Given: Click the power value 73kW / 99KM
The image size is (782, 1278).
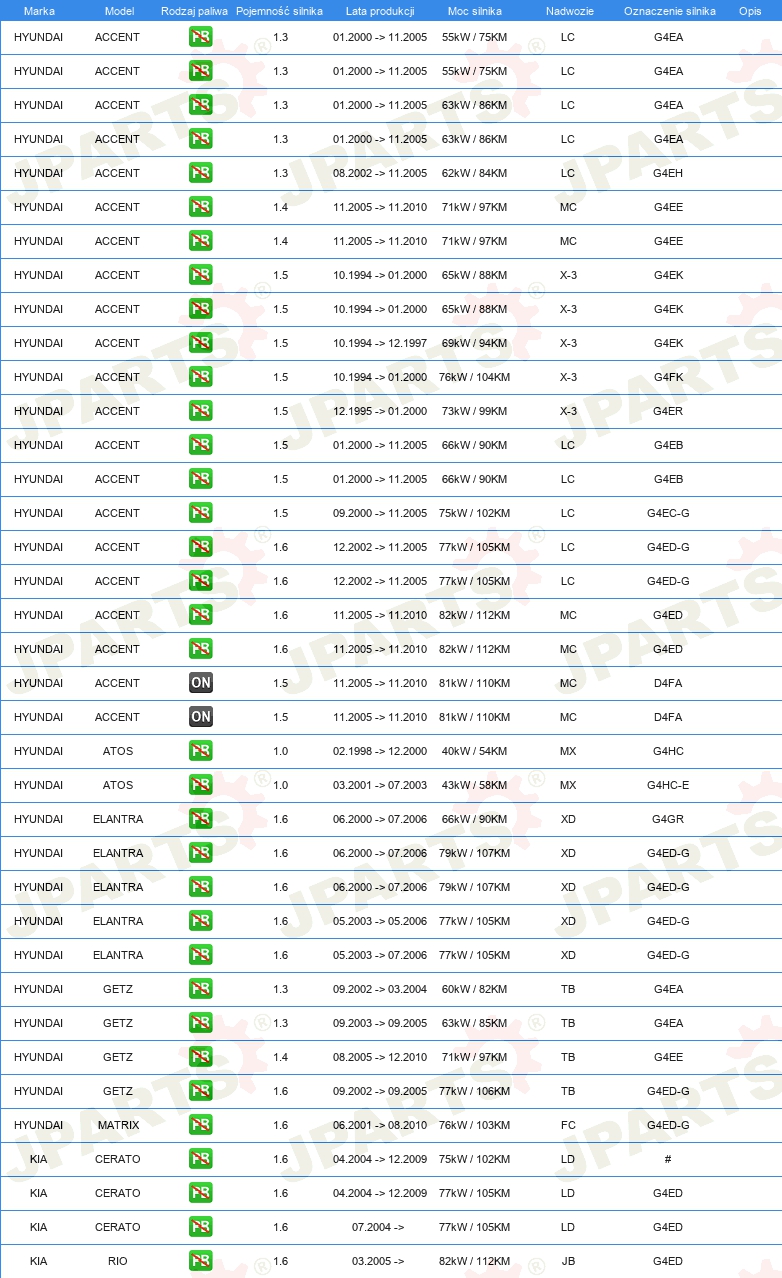Looking at the screenshot, I should coord(474,411).
